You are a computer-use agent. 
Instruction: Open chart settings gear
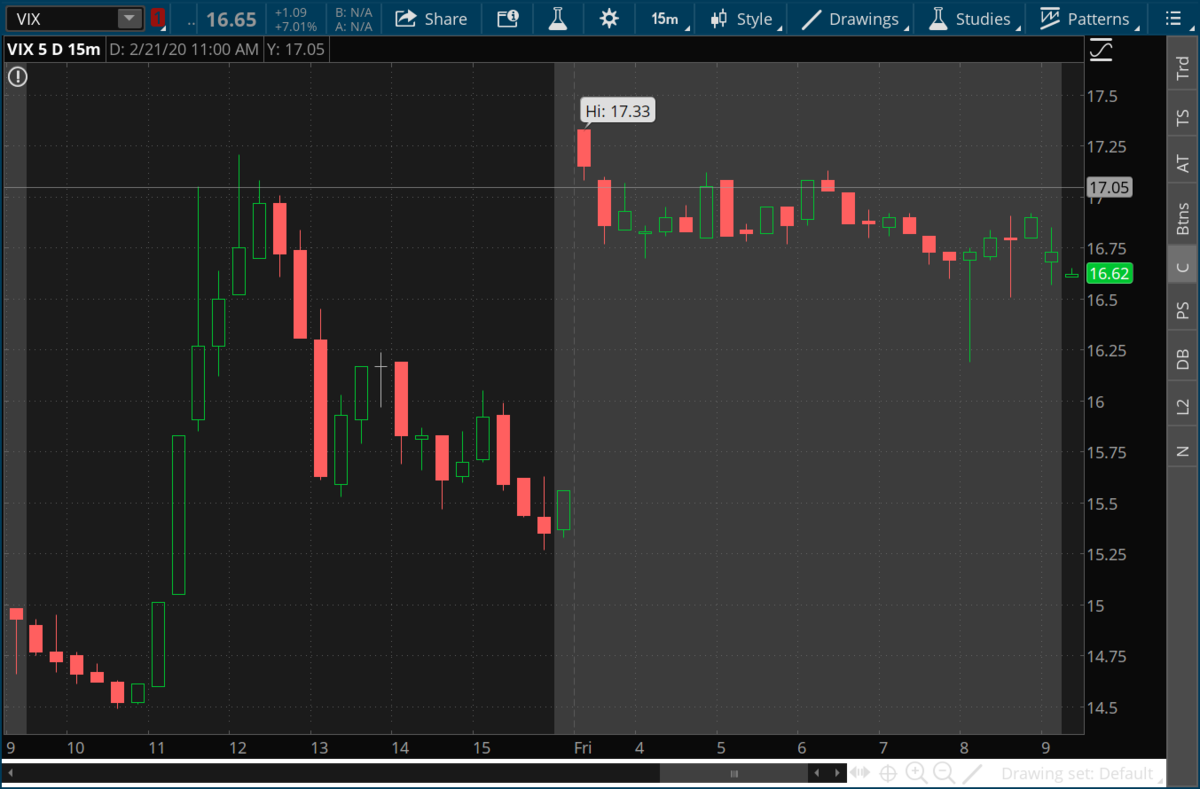tap(609, 19)
